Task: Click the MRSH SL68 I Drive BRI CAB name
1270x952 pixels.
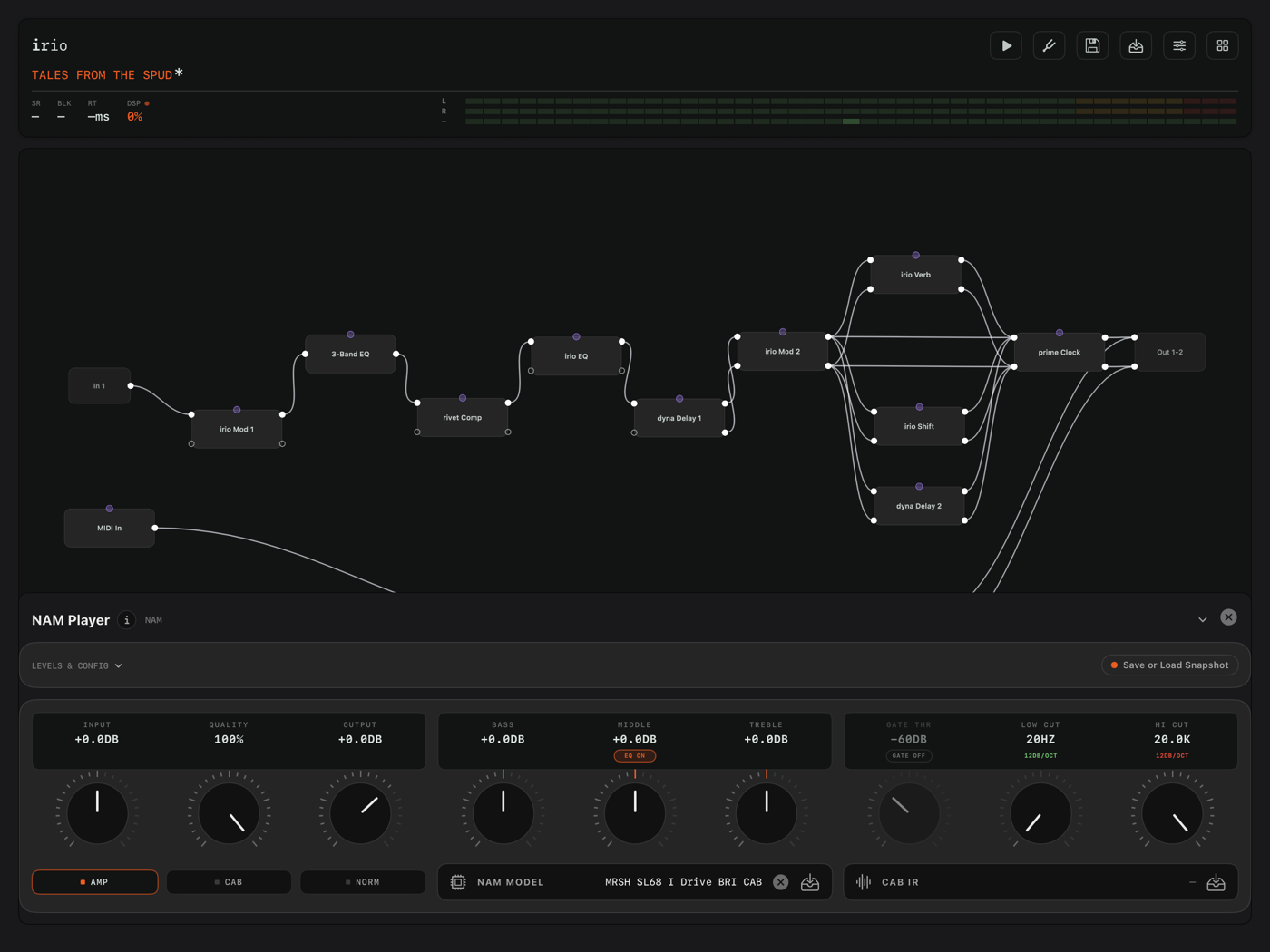Action: click(x=683, y=882)
